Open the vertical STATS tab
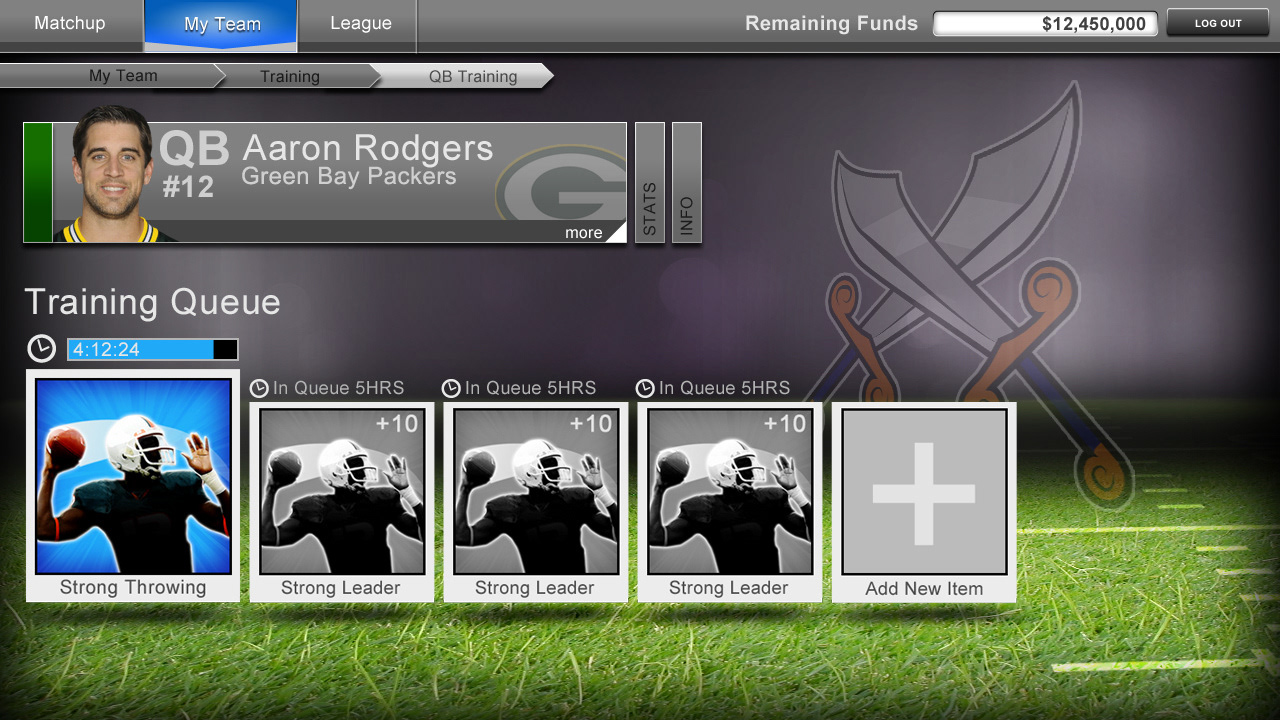 (x=650, y=182)
